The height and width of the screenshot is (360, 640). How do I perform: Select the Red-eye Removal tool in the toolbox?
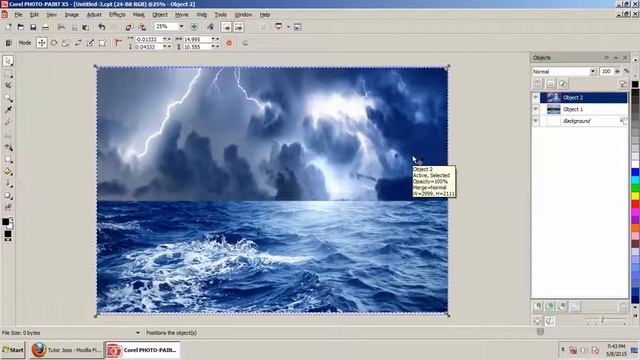pyautogui.click(x=8, y=147)
